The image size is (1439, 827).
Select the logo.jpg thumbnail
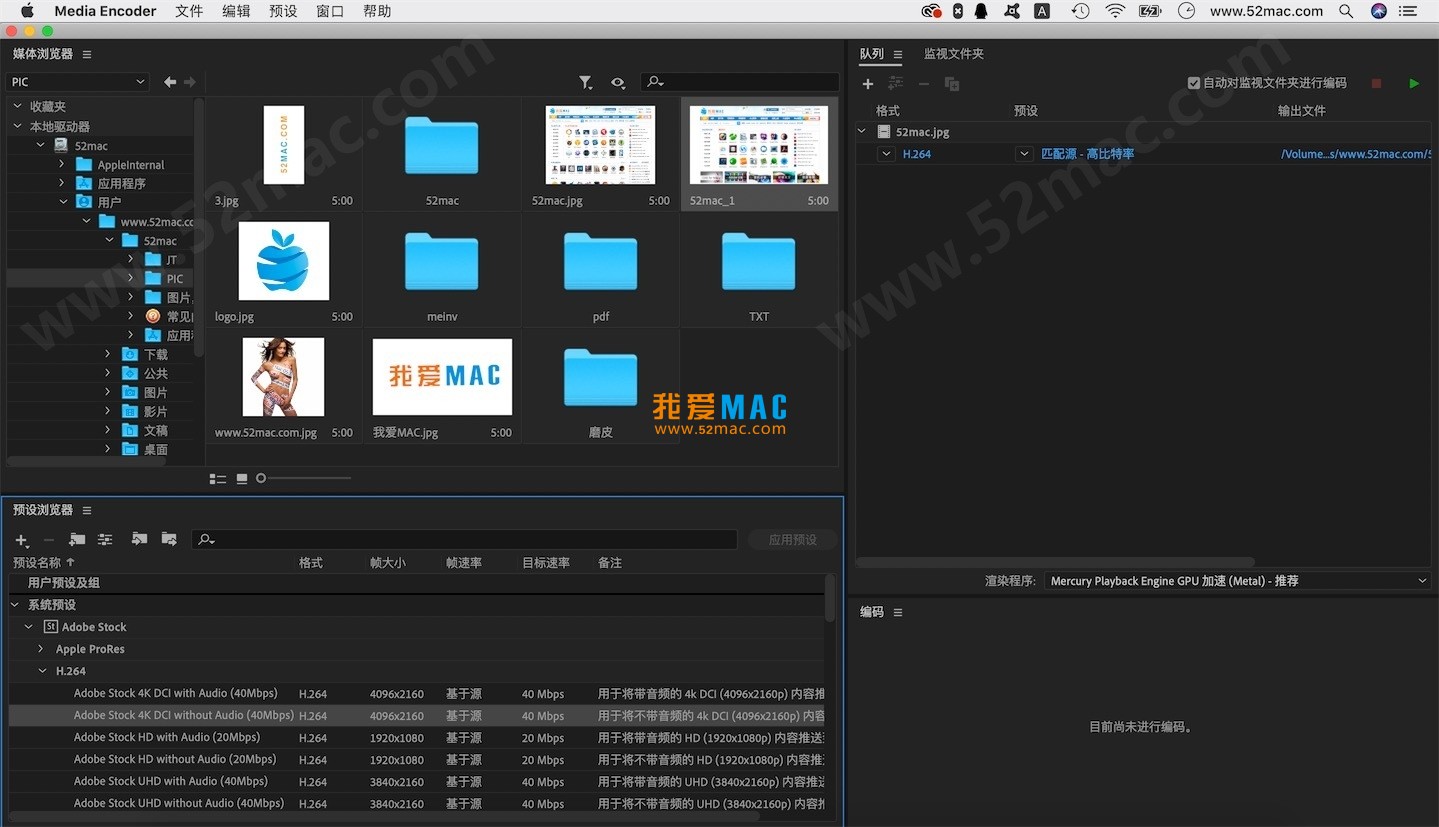[x=284, y=261]
